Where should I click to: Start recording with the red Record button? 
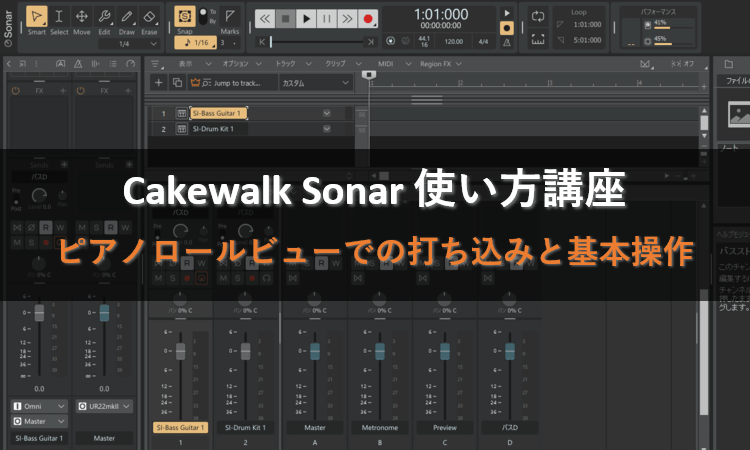click(368, 18)
